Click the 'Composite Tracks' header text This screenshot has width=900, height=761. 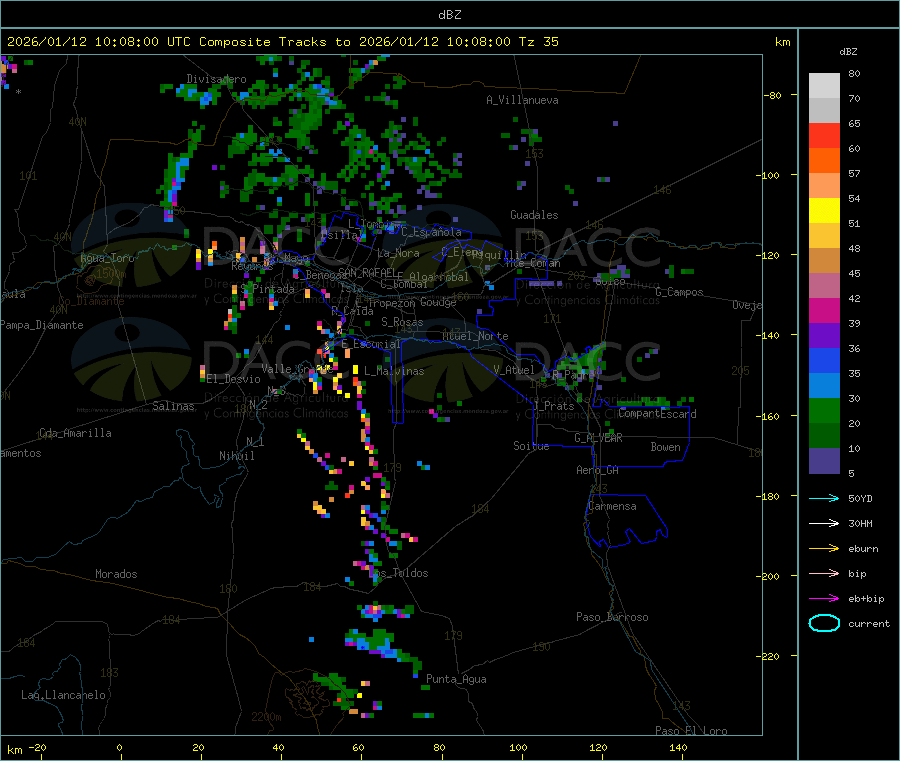262,42
